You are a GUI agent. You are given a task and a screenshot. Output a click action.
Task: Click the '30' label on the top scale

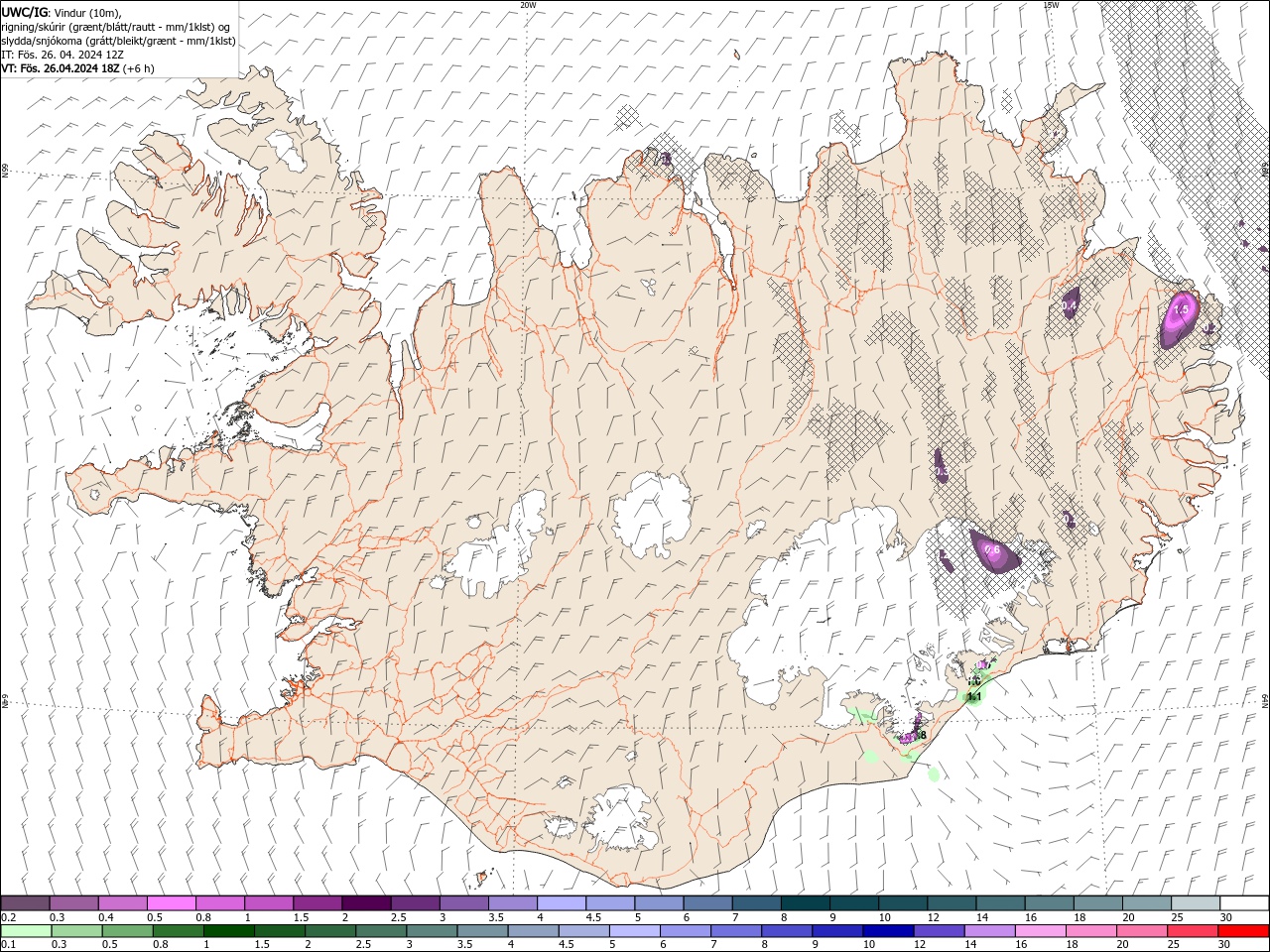(1226, 917)
